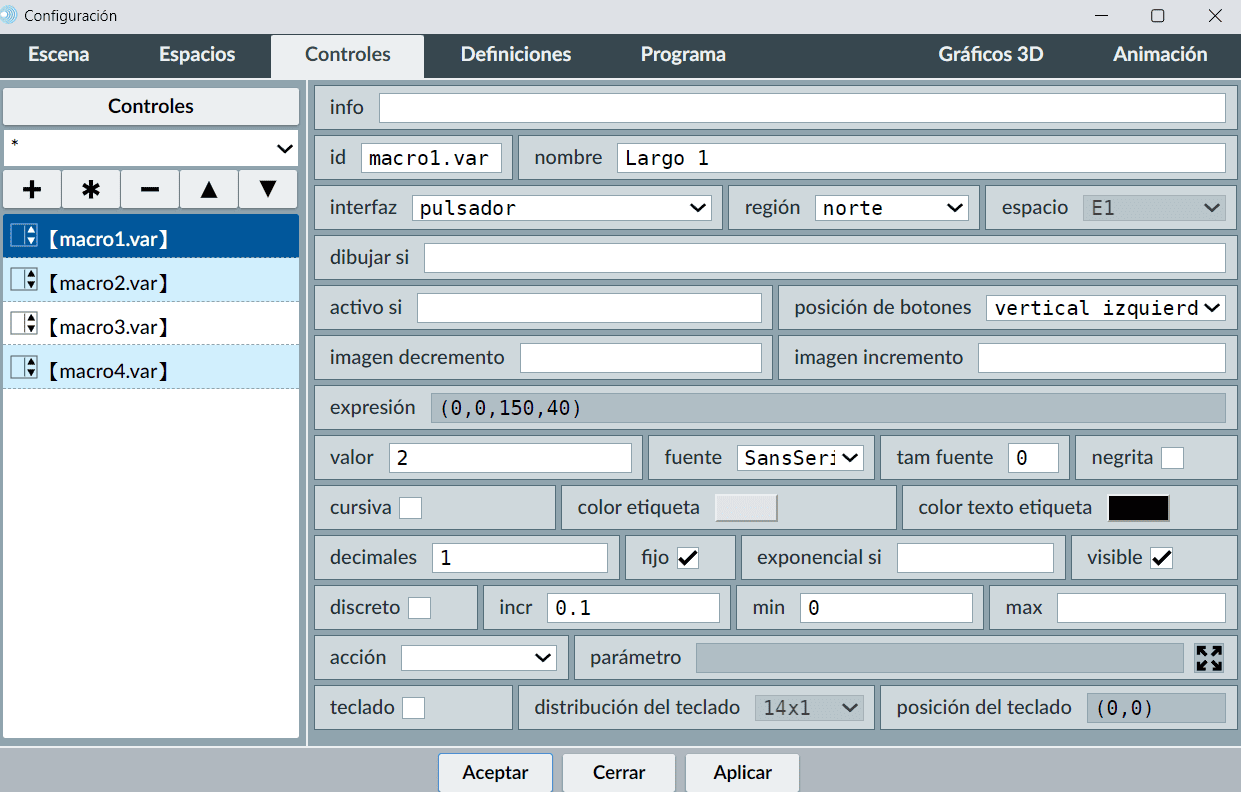This screenshot has width=1241, height=792.
Task: Open the región norte dropdown
Action: (891, 208)
